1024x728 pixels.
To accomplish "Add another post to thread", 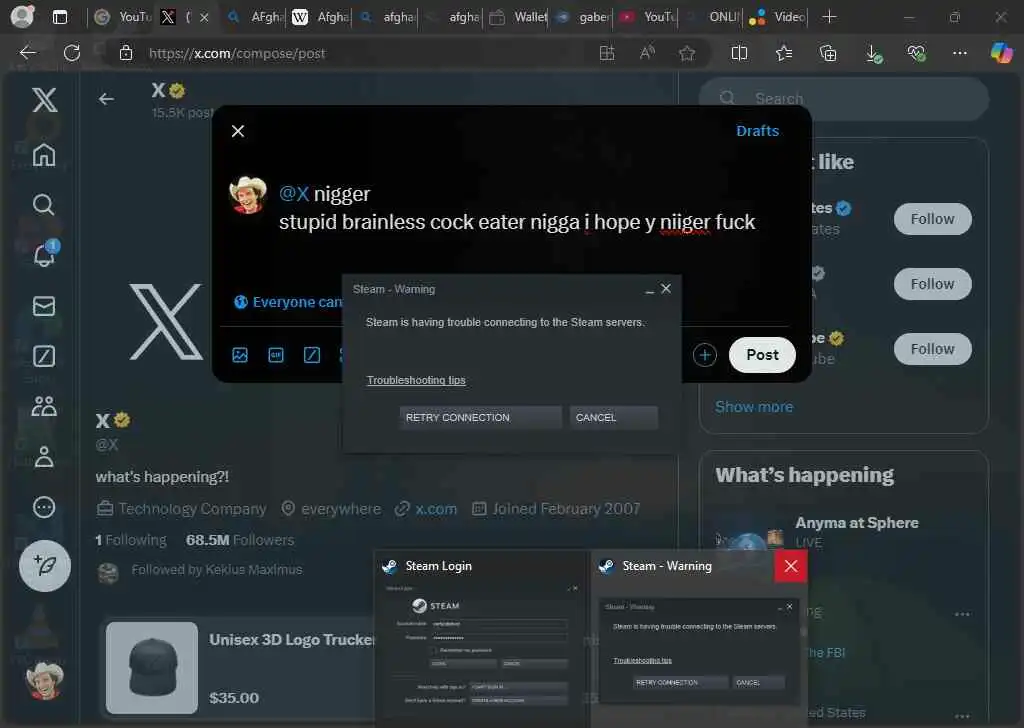I will click(705, 355).
